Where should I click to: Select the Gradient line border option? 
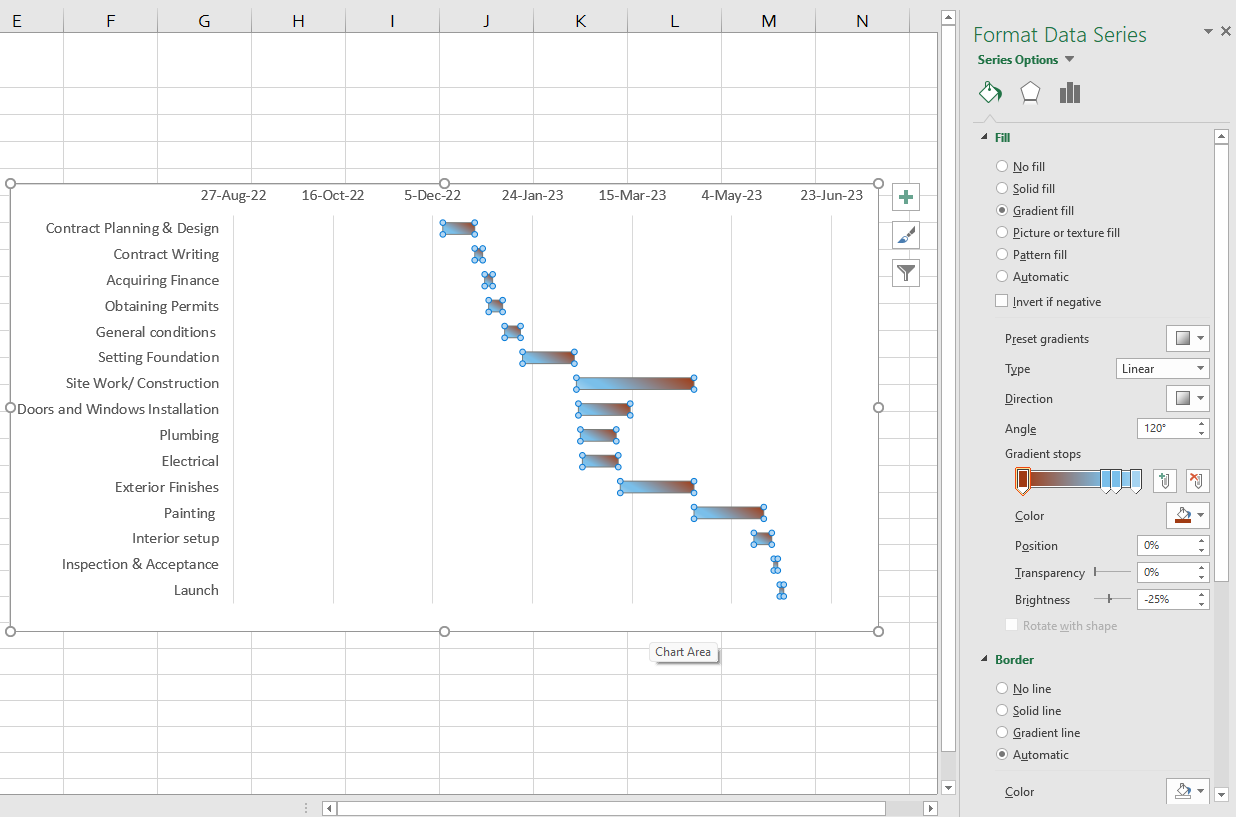point(1002,733)
